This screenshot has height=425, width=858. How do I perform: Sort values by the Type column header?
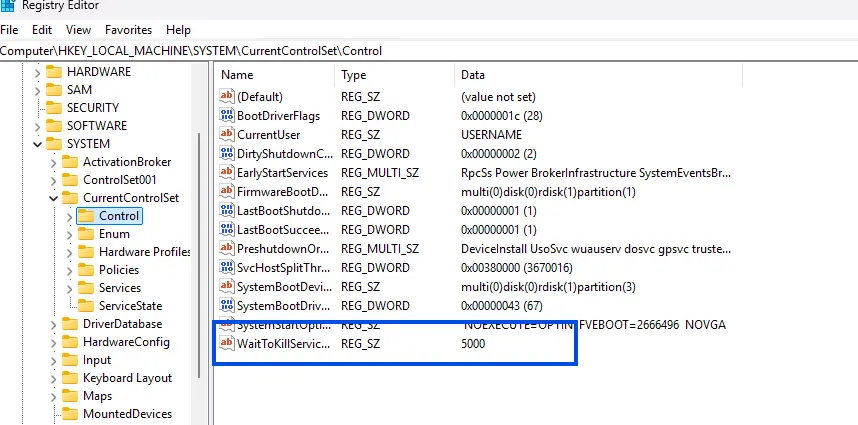point(354,75)
